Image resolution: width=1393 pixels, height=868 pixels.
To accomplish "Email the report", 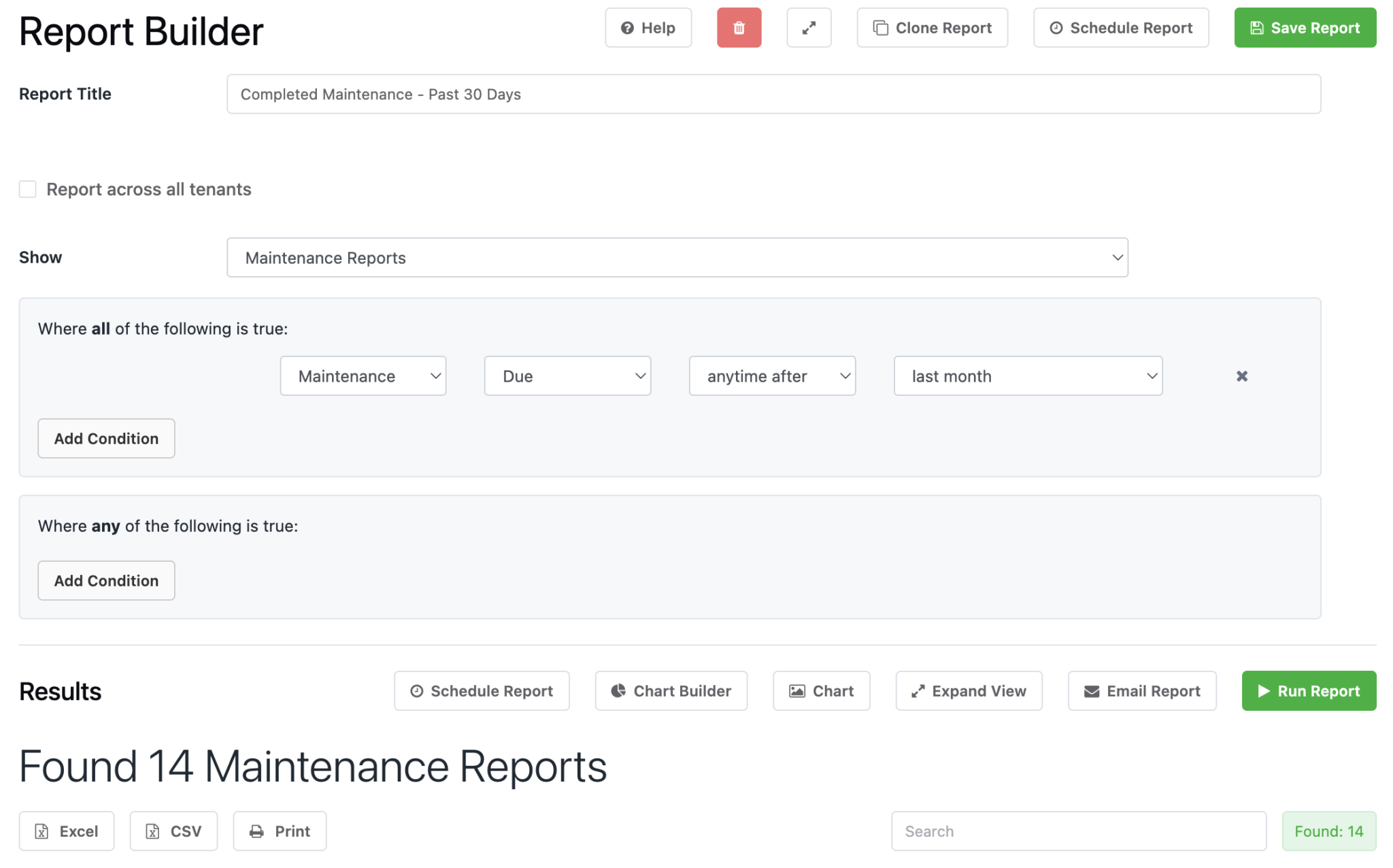I will [1142, 690].
